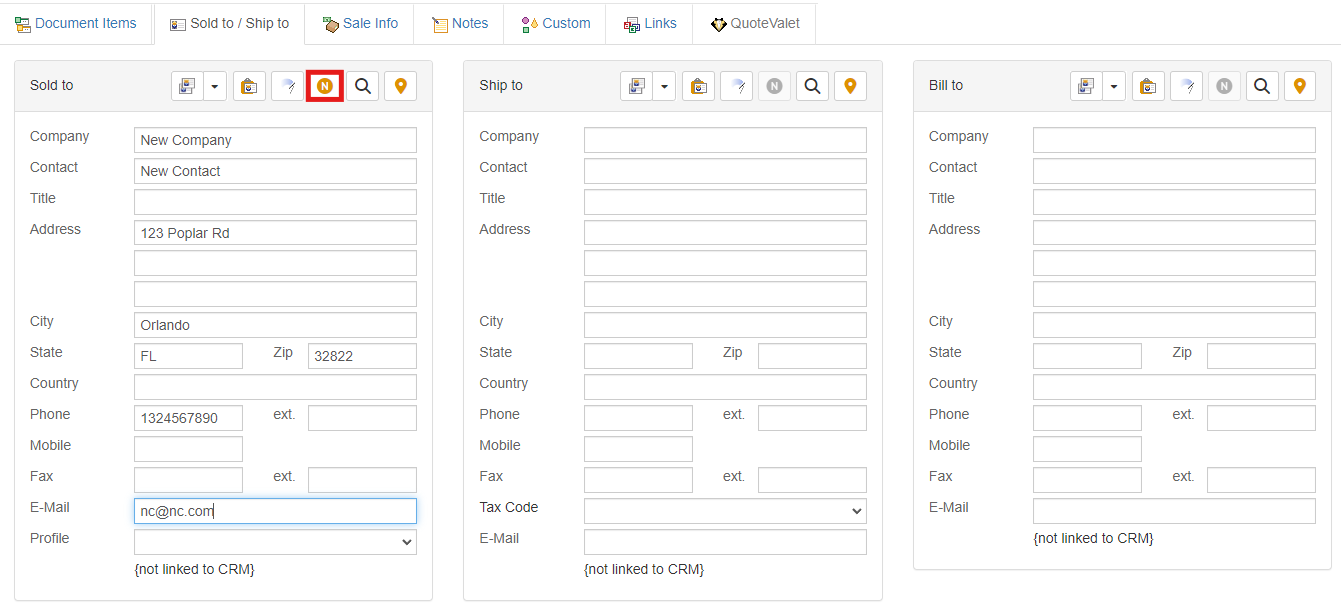Screen dimensions: 1341x610
Task: Click the map pin icon in Sold to
Action: click(401, 87)
